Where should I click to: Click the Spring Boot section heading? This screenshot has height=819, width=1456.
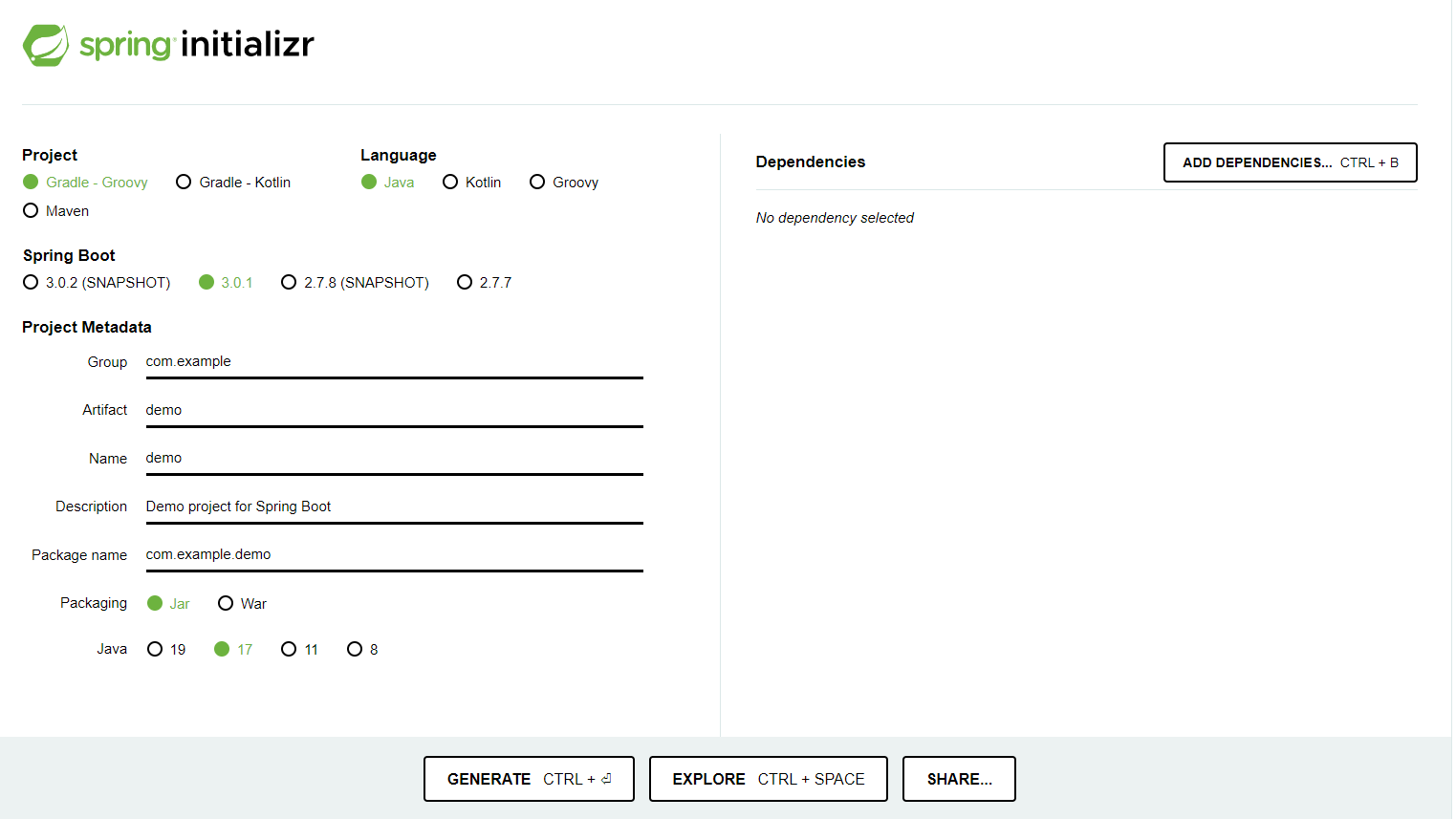pos(69,256)
